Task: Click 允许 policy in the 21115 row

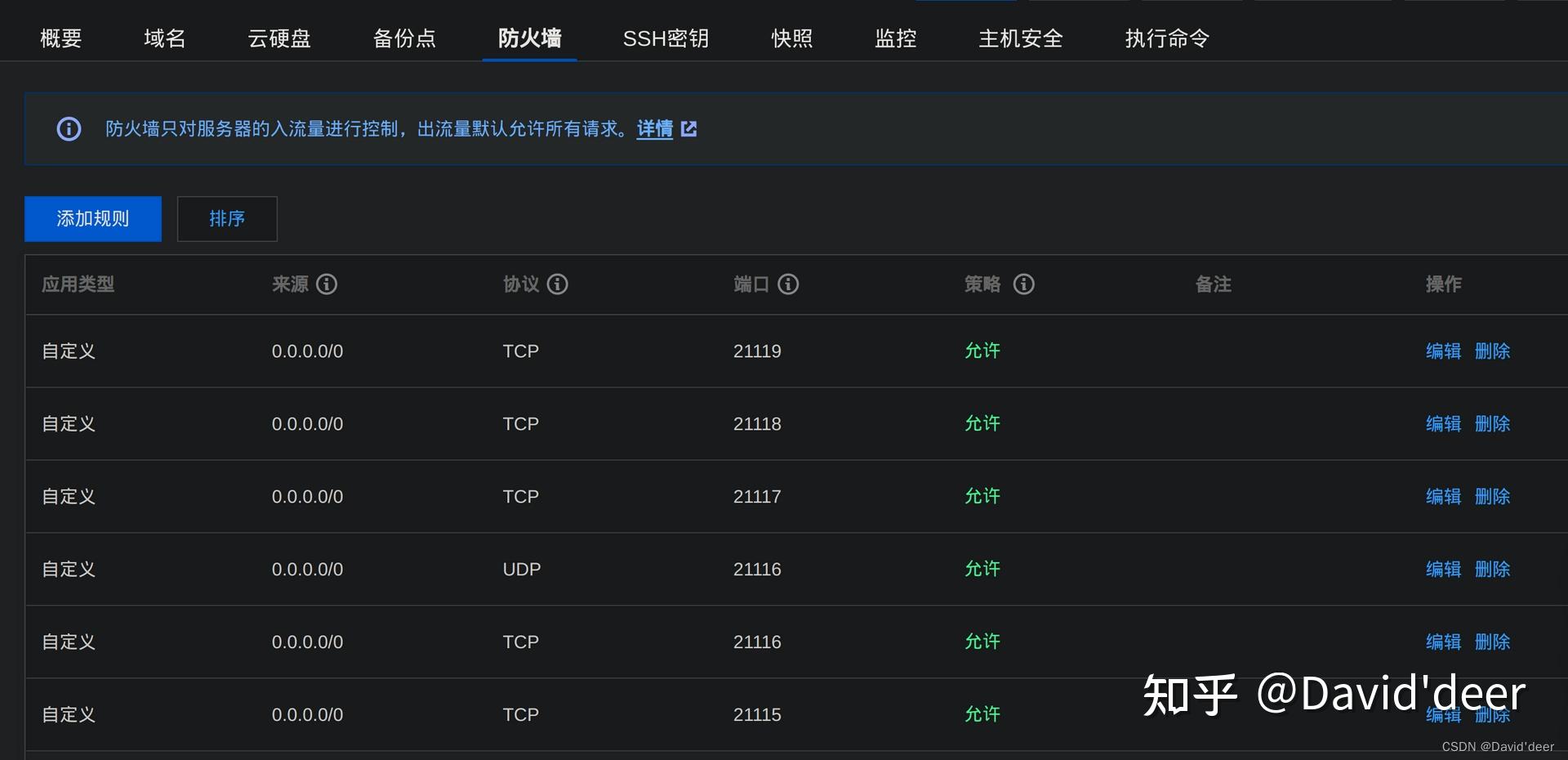Action: click(982, 715)
